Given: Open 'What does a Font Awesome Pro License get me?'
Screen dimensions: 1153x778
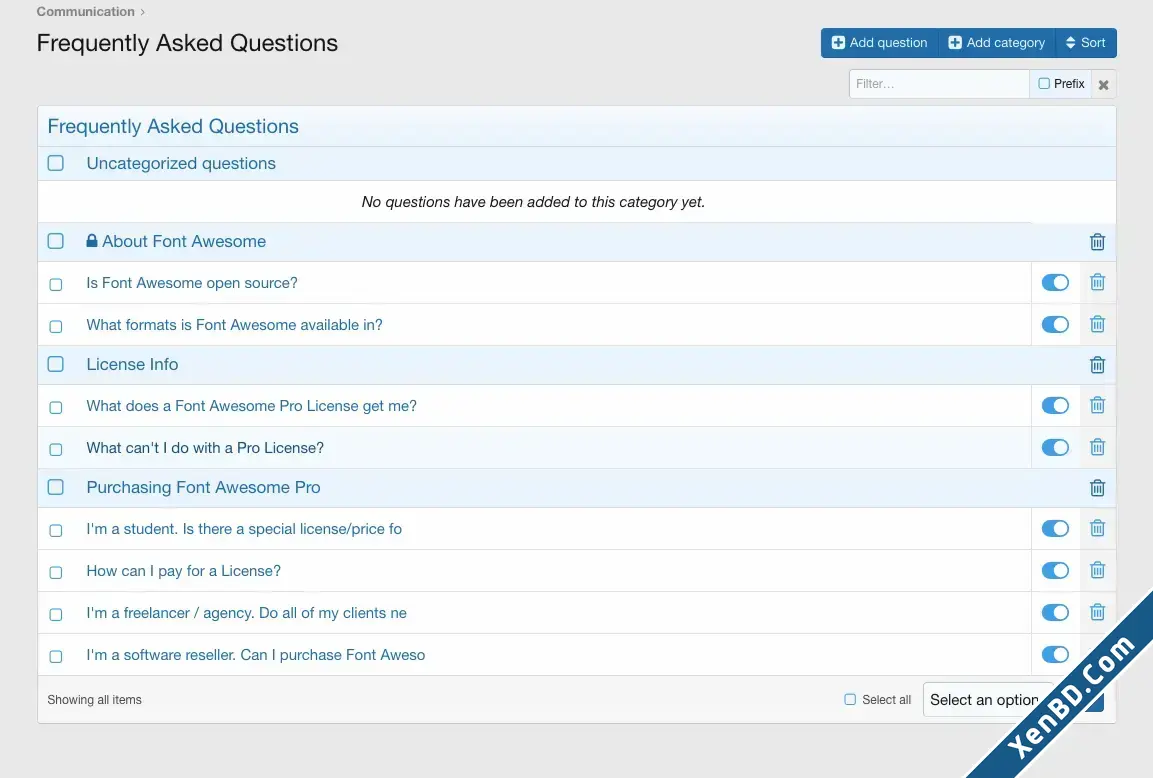Looking at the screenshot, I should (251, 406).
